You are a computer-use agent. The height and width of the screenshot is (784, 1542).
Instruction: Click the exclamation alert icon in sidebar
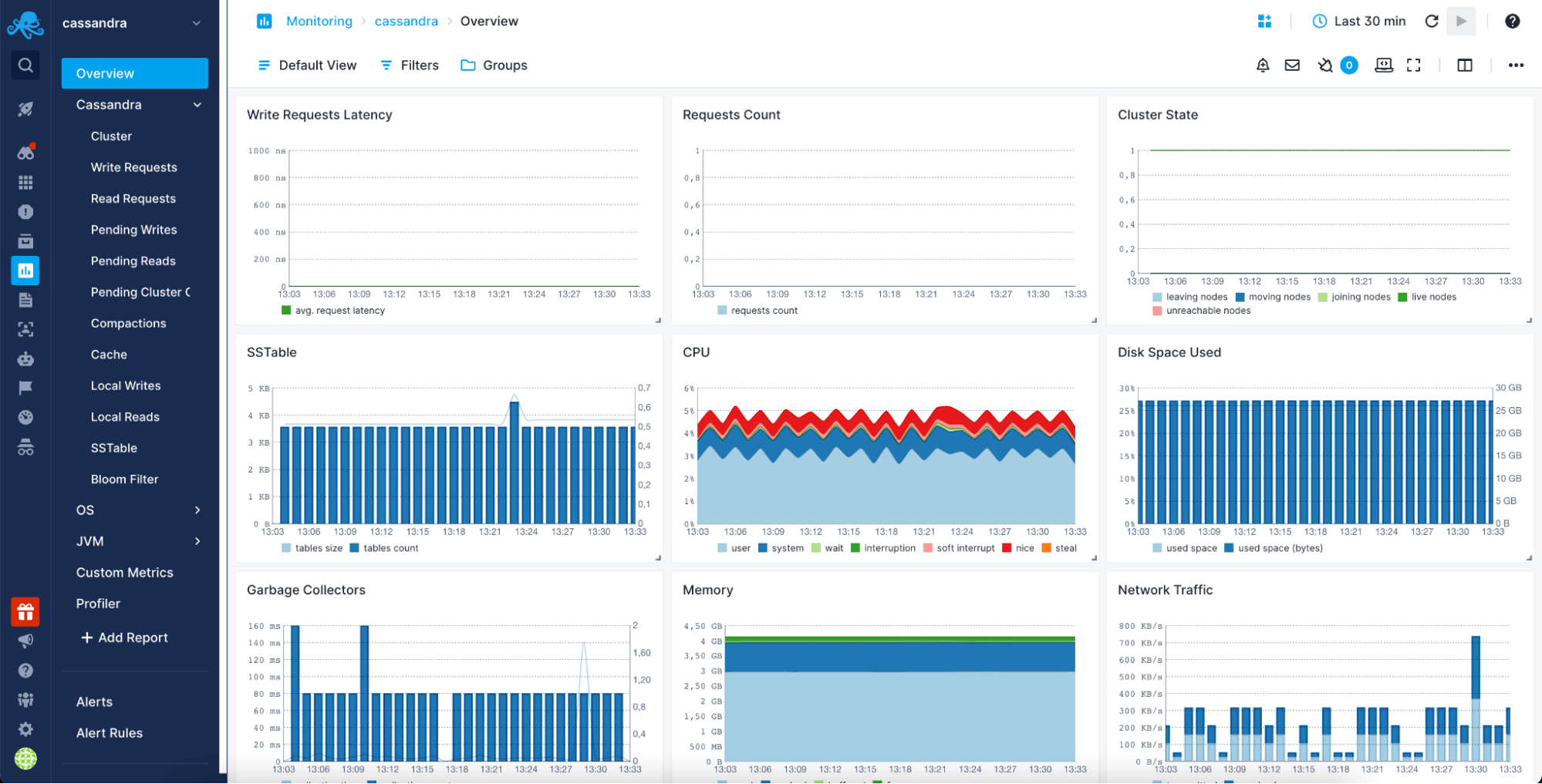point(25,212)
